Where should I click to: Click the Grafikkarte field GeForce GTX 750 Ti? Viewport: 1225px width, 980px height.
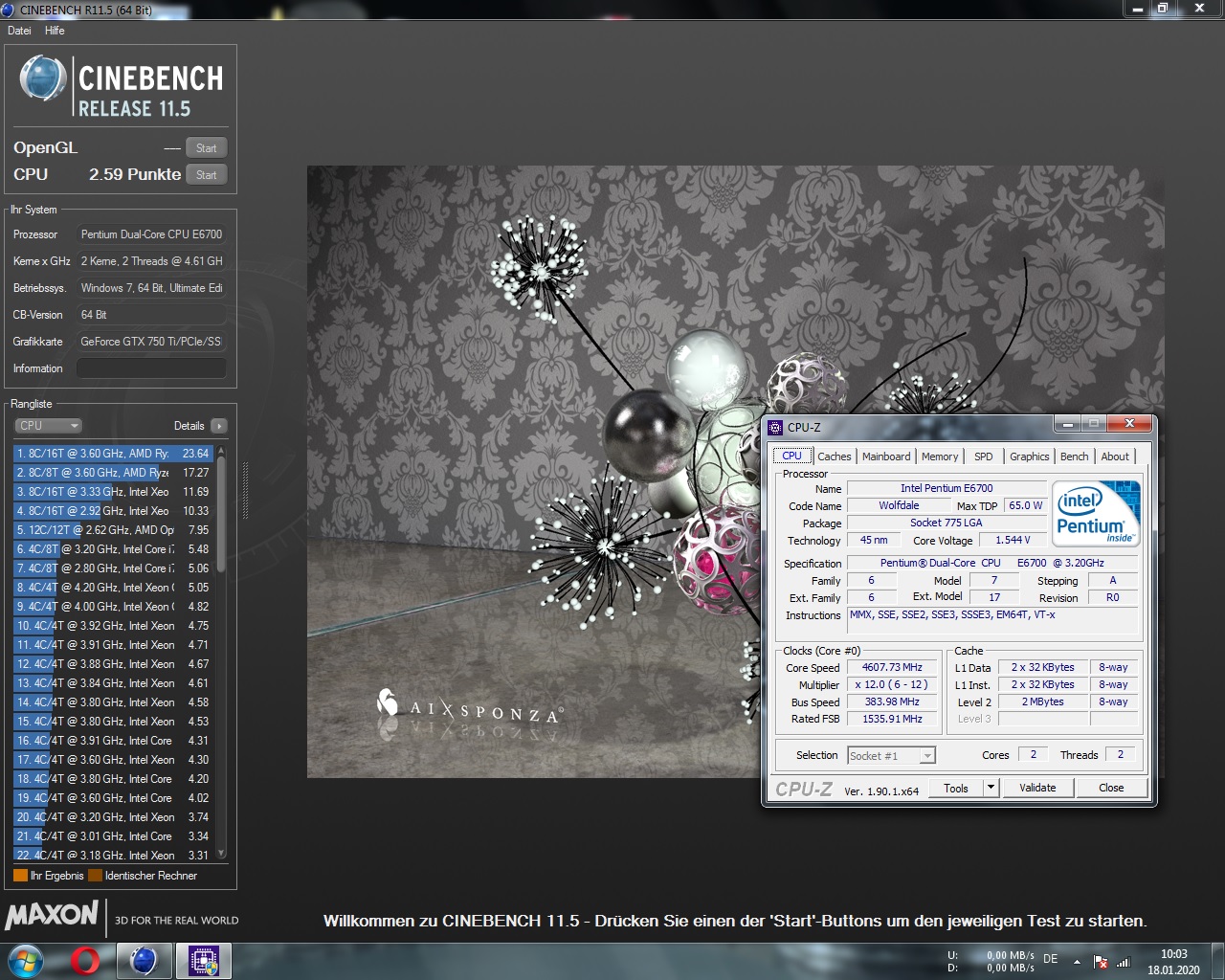pos(151,342)
